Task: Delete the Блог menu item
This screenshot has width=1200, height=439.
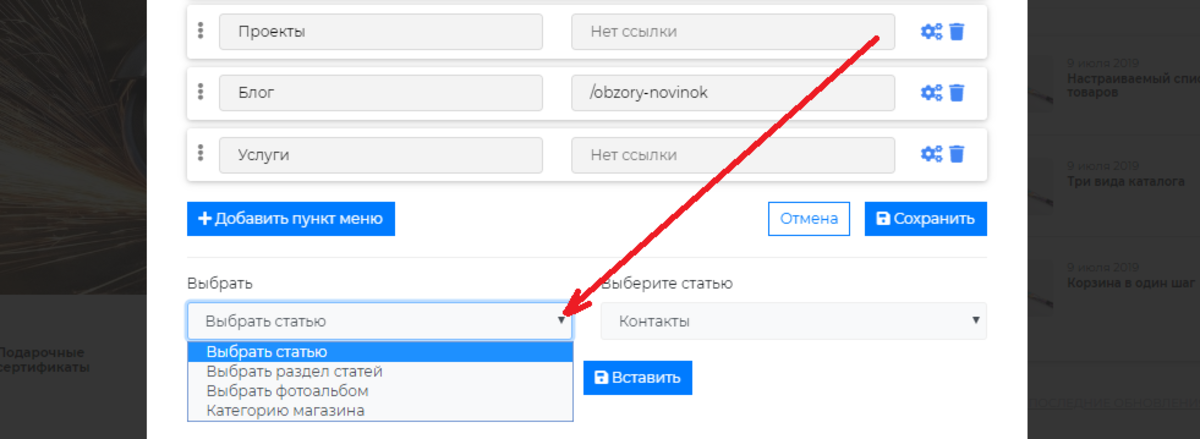Action: [x=957, y=93]
